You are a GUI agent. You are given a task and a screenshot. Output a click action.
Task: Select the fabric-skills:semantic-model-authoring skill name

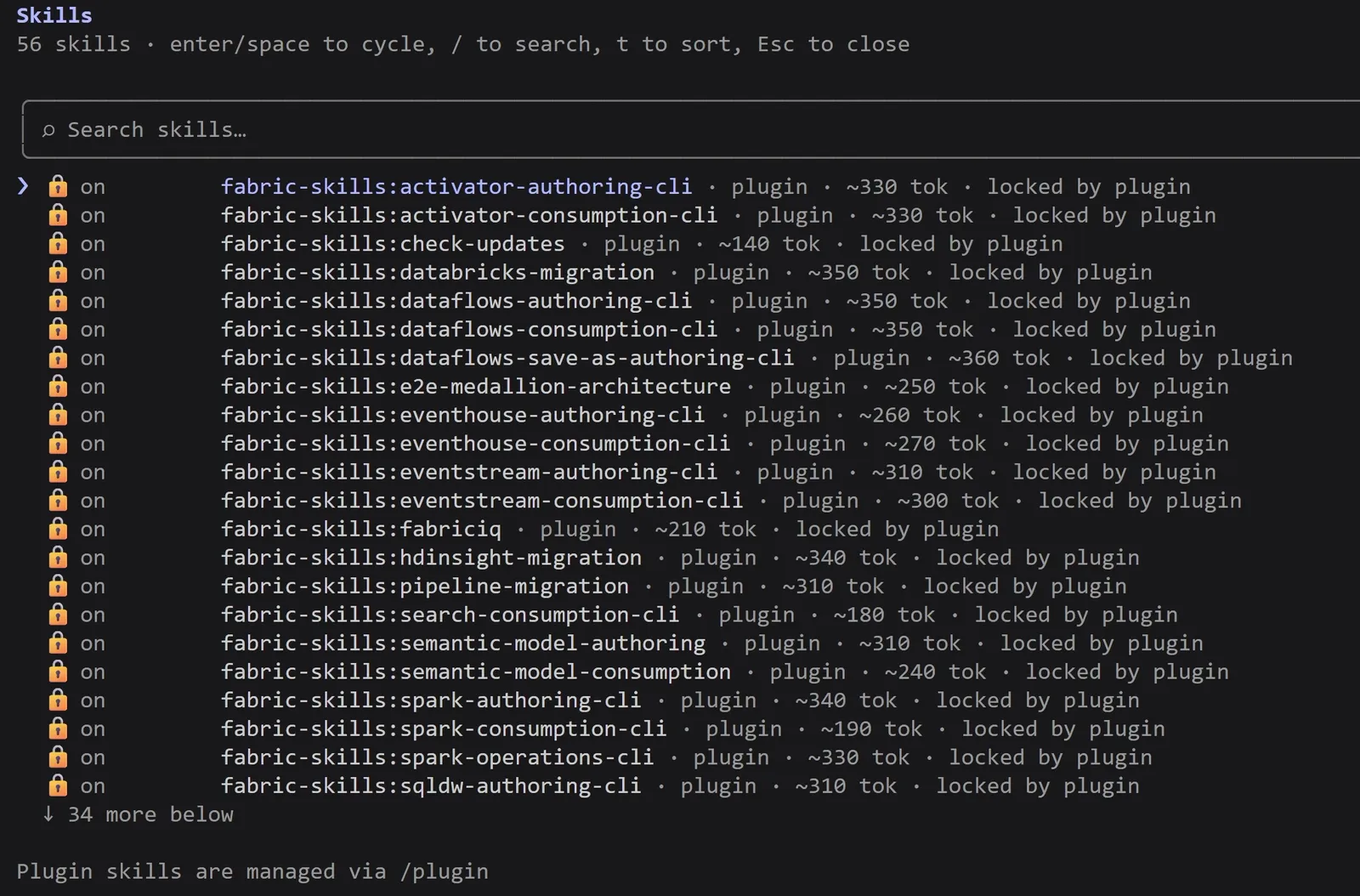[x=463, y=644]
